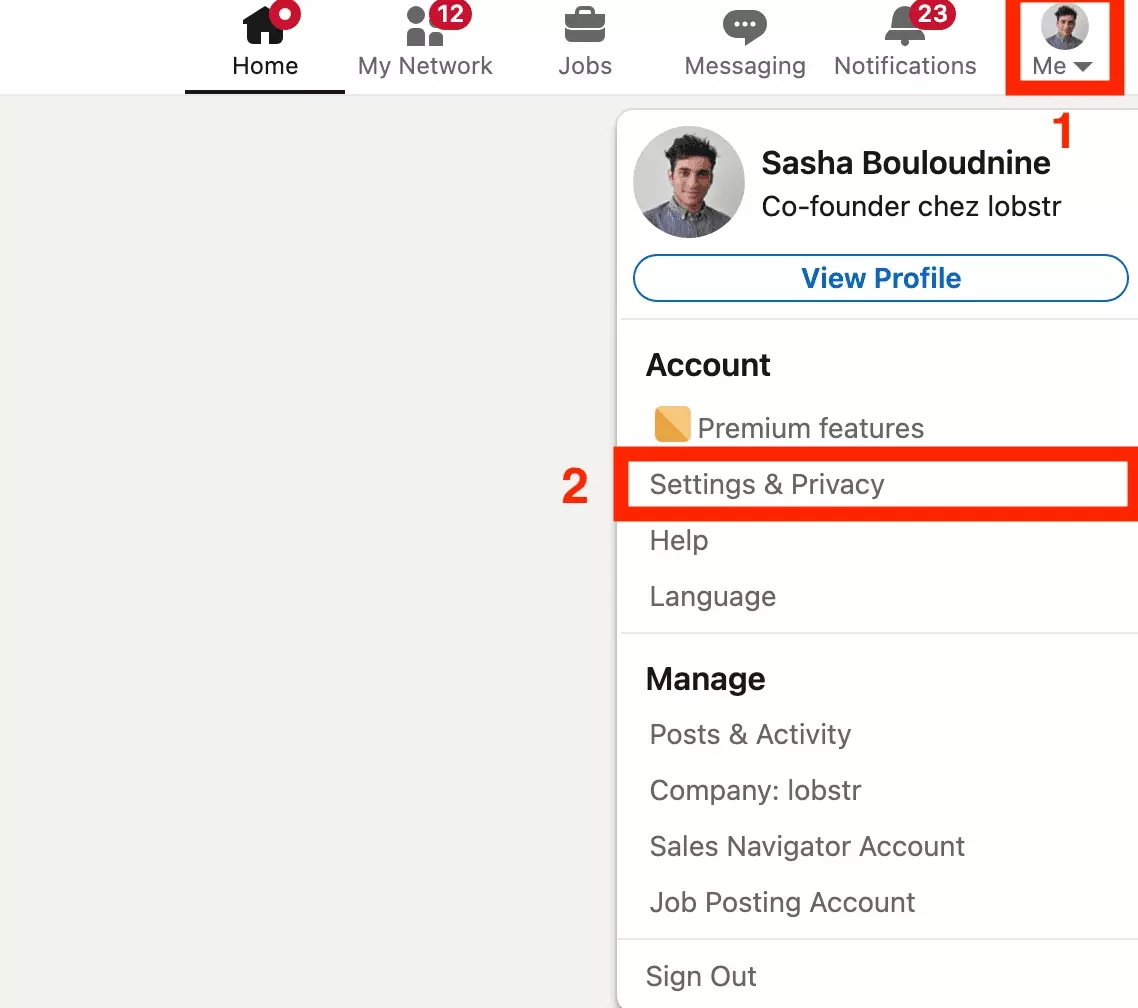Open the Premium features icon
The width and height of the screenshot is (1138, 1008).
tap(672, 424)
